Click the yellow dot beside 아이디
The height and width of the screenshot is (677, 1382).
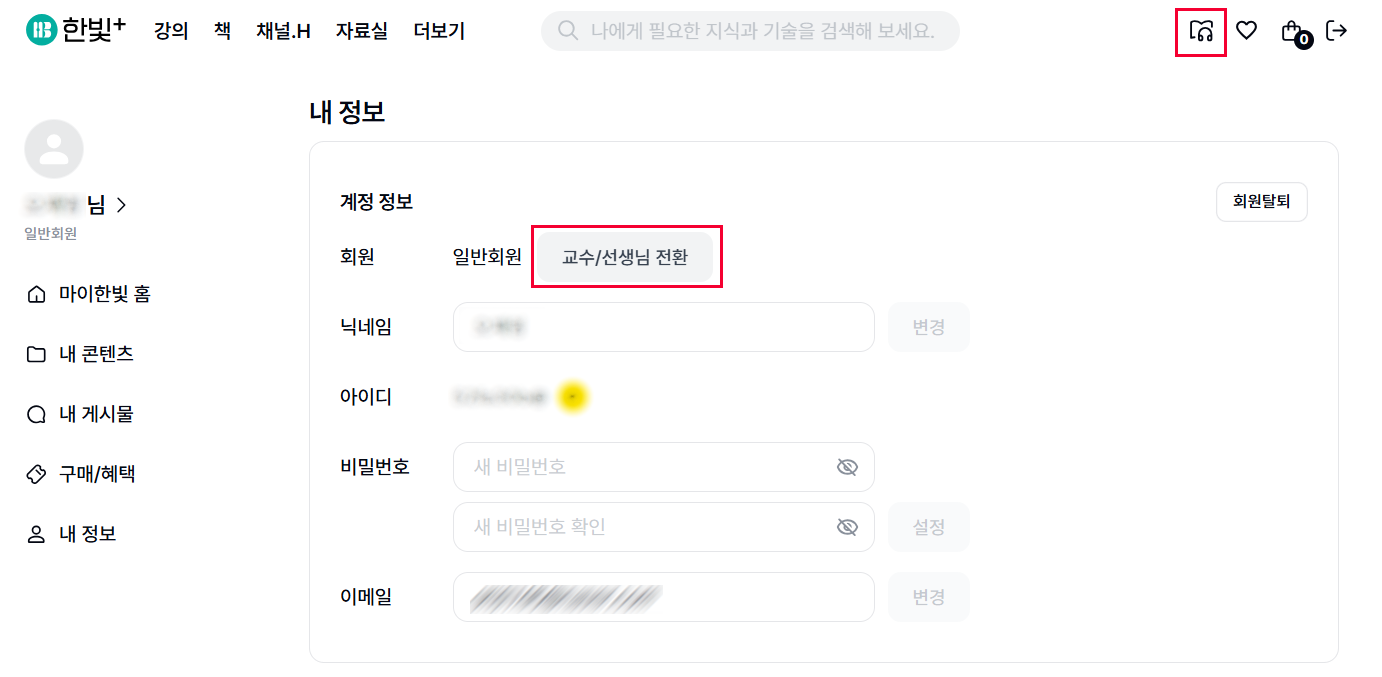(572, 397)
